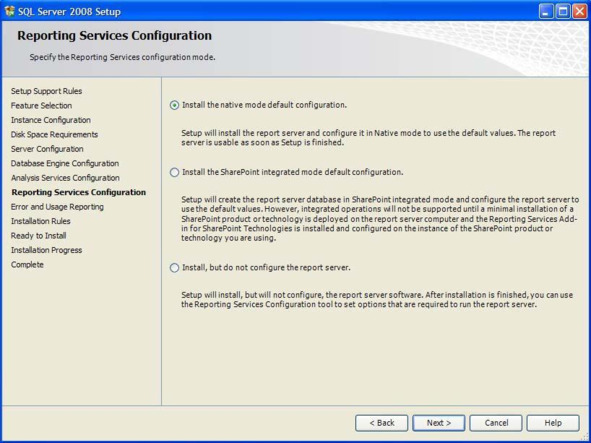The height and width of the screenshot is (443, 591).
Task: Select native mode default configuration radio button
Action: pyautogui.click(x=174, y=105)
